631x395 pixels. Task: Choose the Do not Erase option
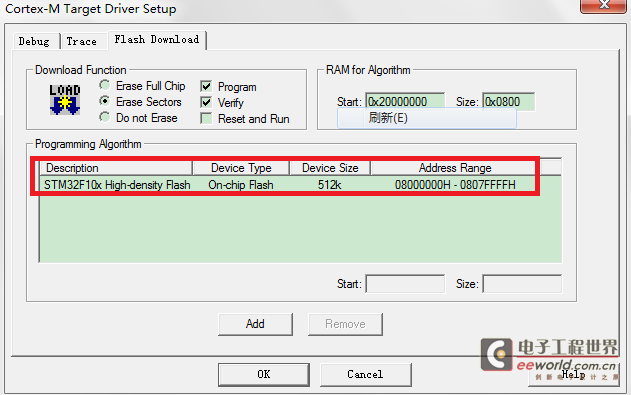tap(105, 117)
